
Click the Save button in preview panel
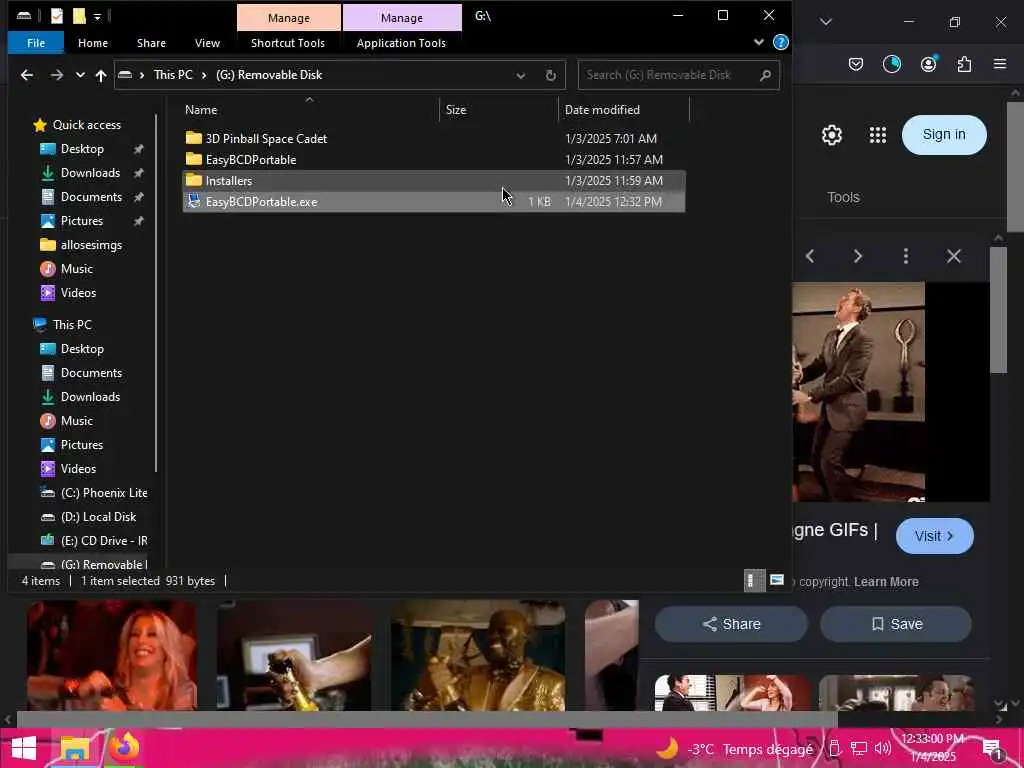[x=896, y=624]
